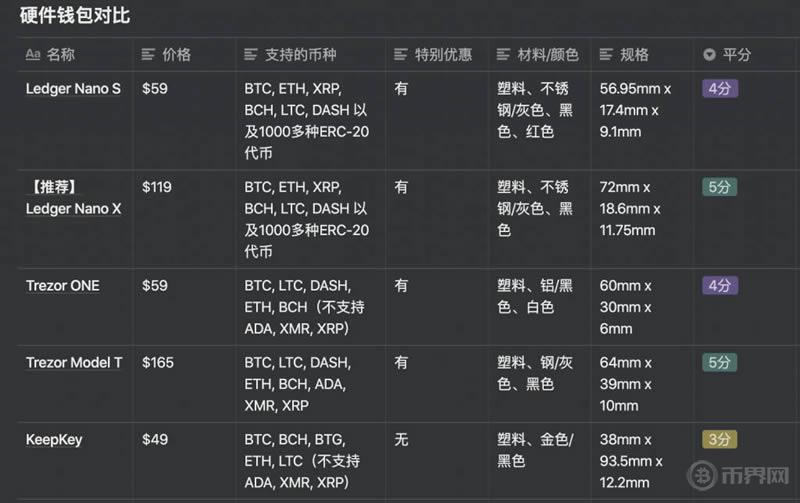The height and width of the screenshot is (503, 800).
Task: Click the text icon beside 规格
Action: click(606, 55)
